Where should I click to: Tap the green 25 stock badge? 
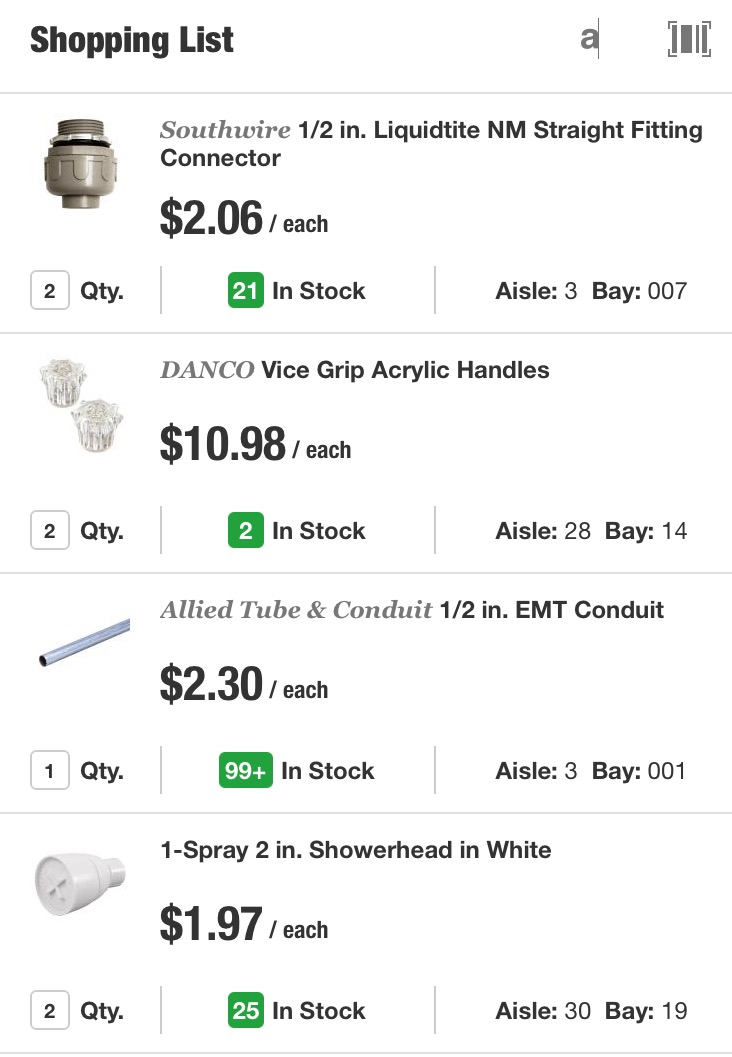(x=245, y=1011)
